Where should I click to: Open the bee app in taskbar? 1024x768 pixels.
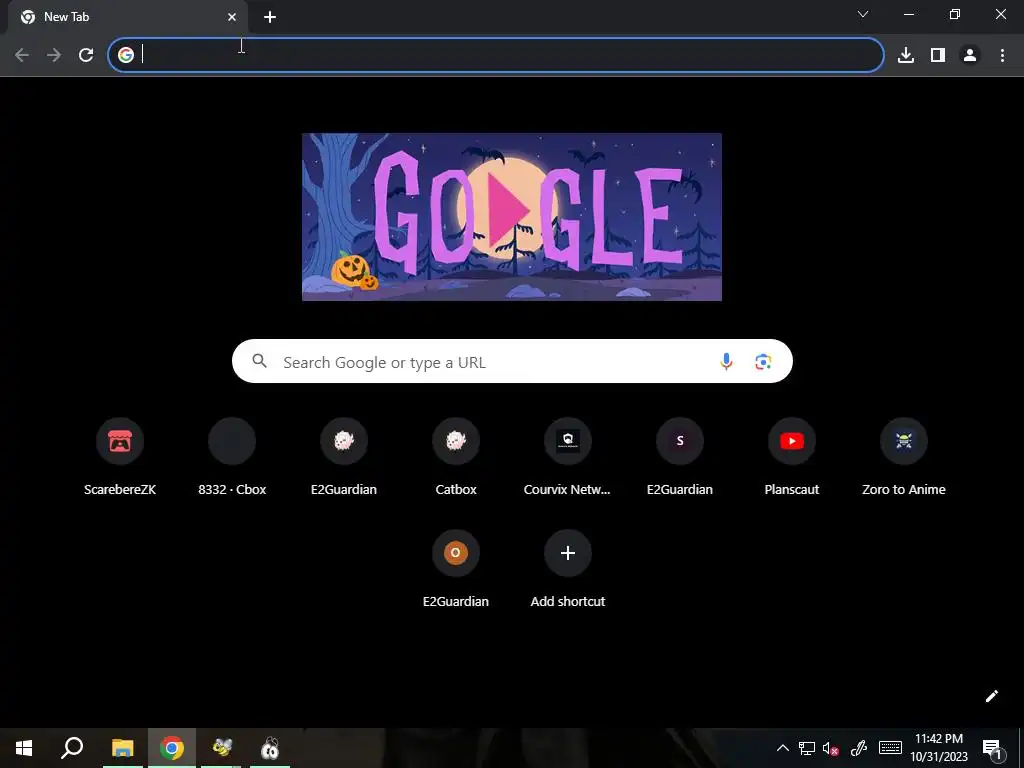222,748
